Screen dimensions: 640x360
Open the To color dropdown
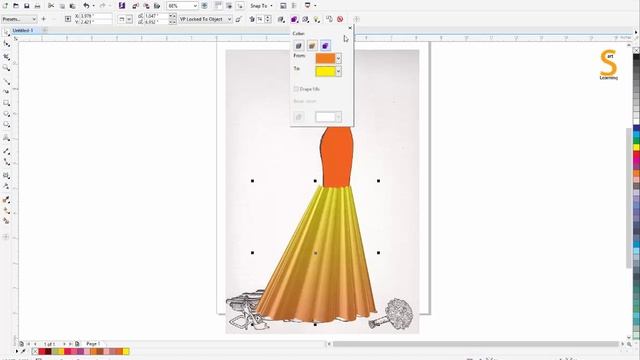338,71
